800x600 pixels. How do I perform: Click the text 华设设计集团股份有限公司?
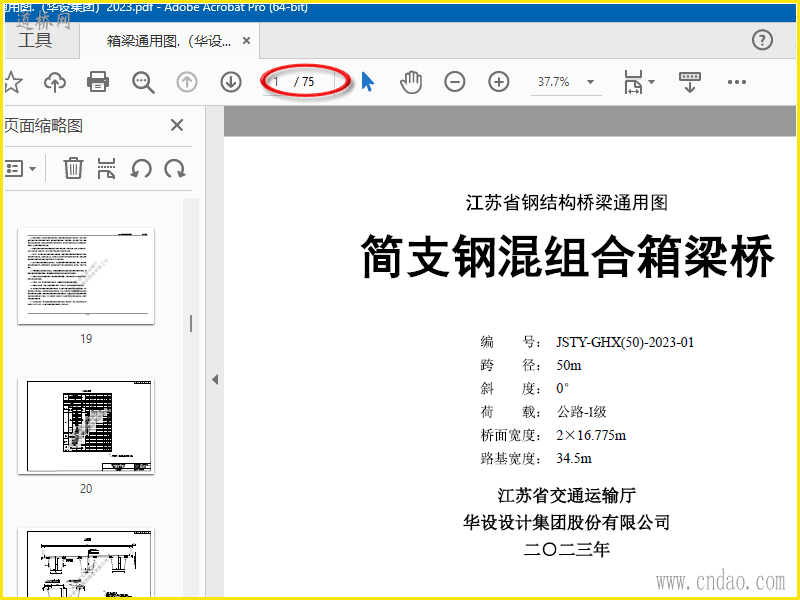pyautogui.click(x=566, y=522)
